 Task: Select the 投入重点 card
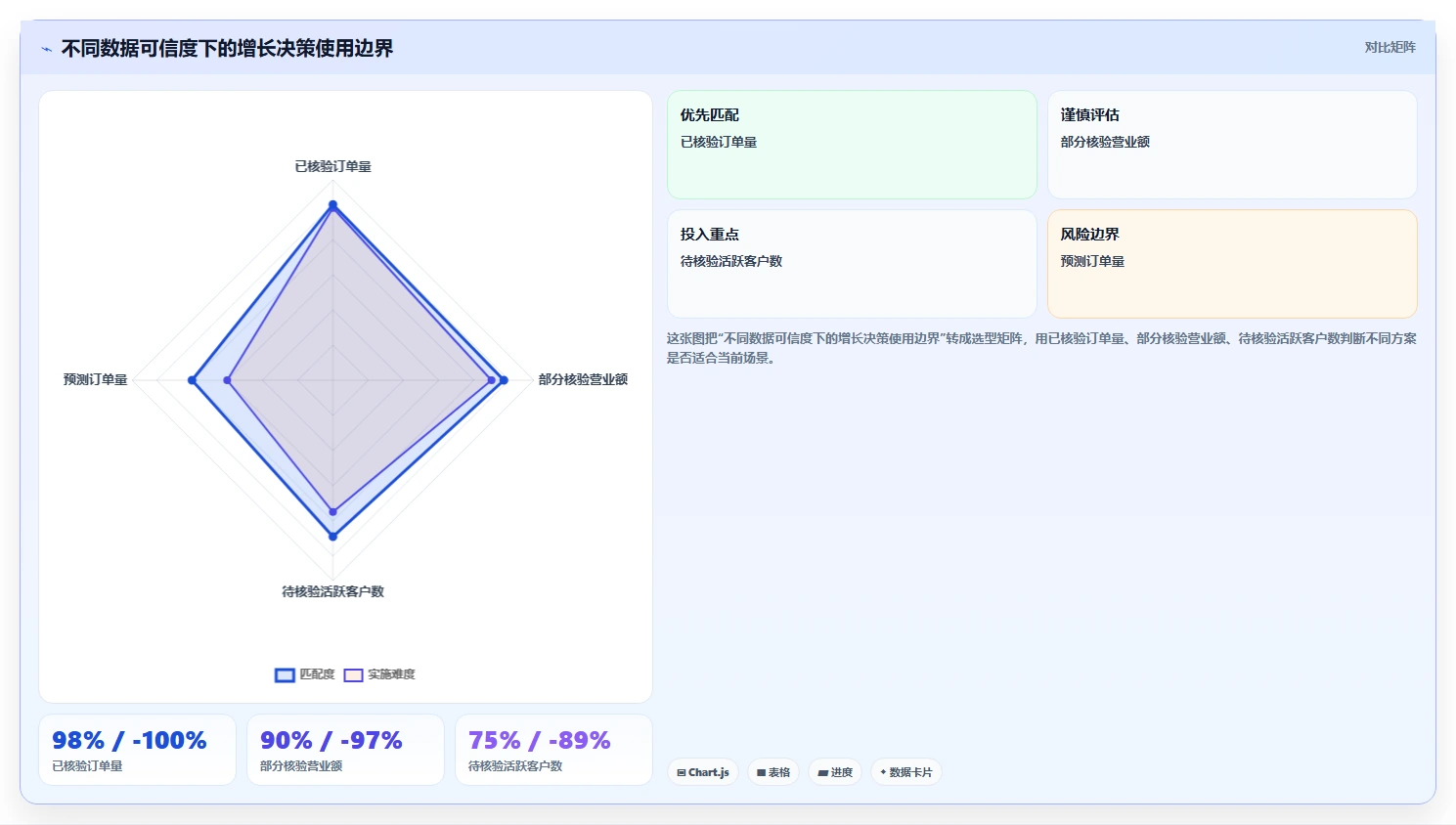point(852,264)
